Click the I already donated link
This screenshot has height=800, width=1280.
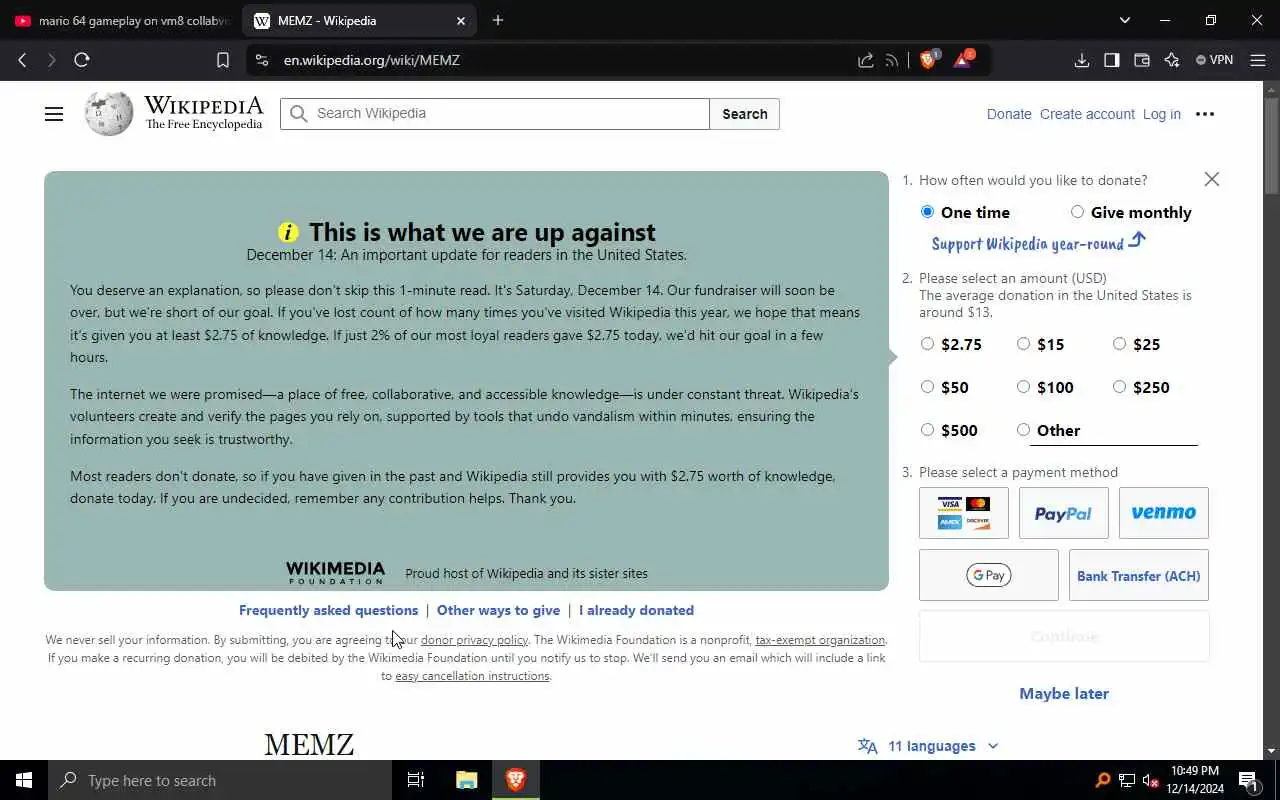tap(636, 610)
